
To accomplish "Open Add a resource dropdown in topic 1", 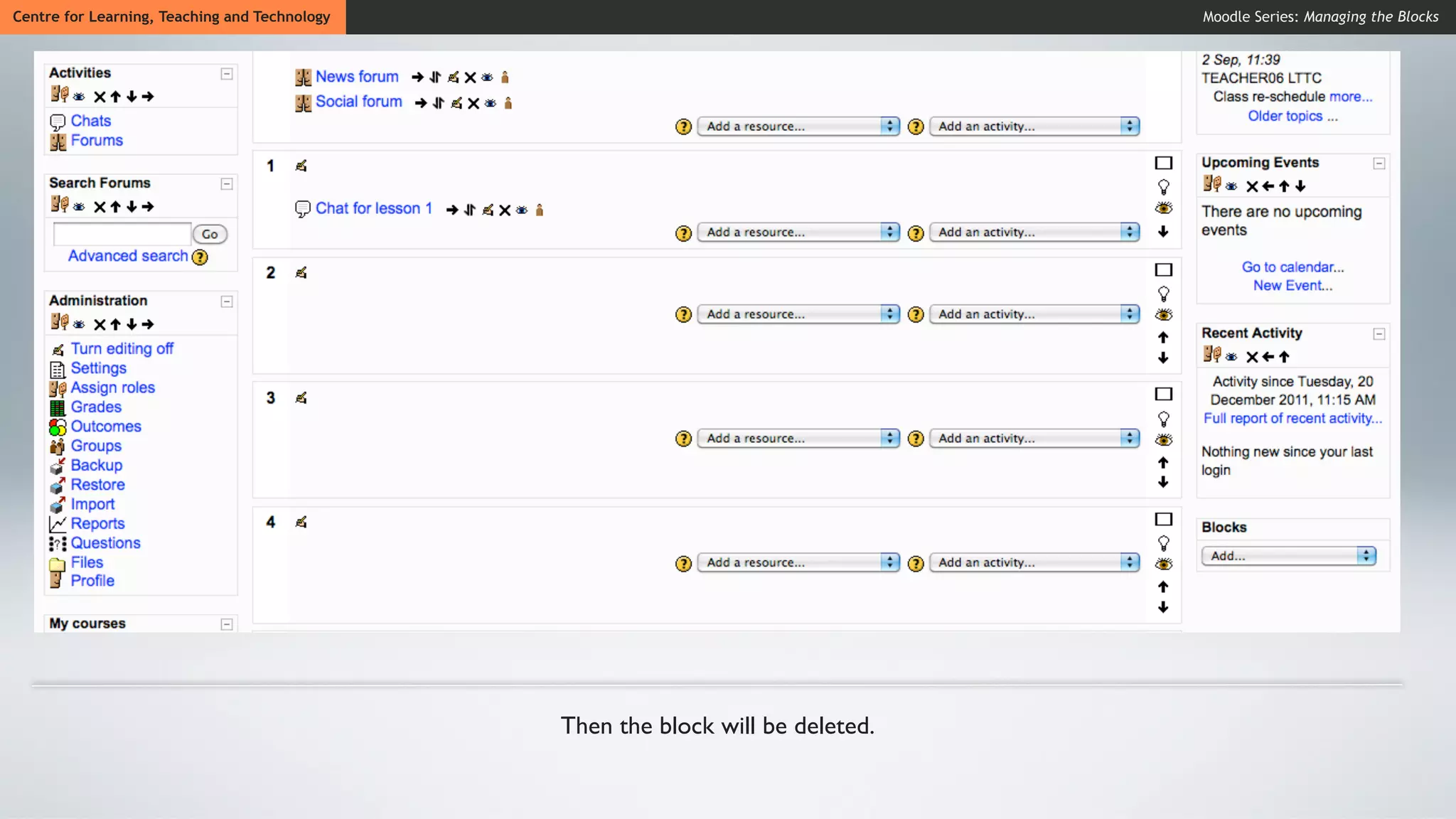I will coord(798,232).
